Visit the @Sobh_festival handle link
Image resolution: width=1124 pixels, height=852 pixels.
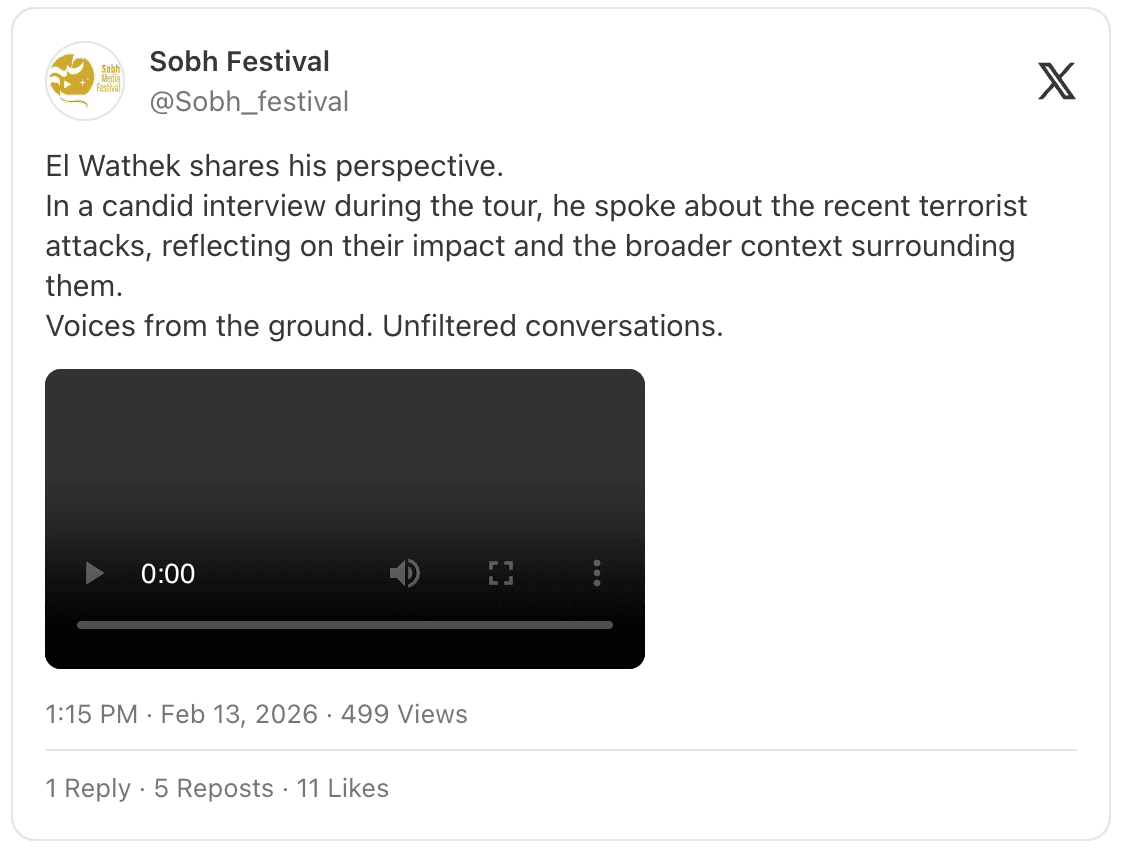(x=249, y=101)
